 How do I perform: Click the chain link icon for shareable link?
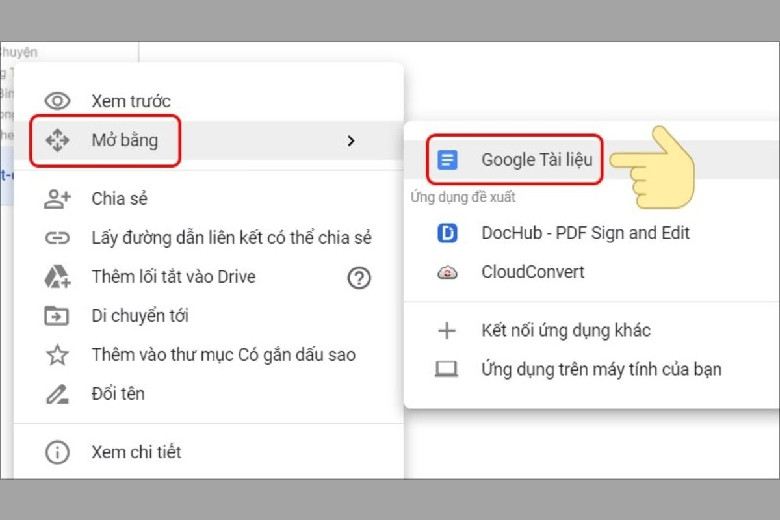(57, 238)
